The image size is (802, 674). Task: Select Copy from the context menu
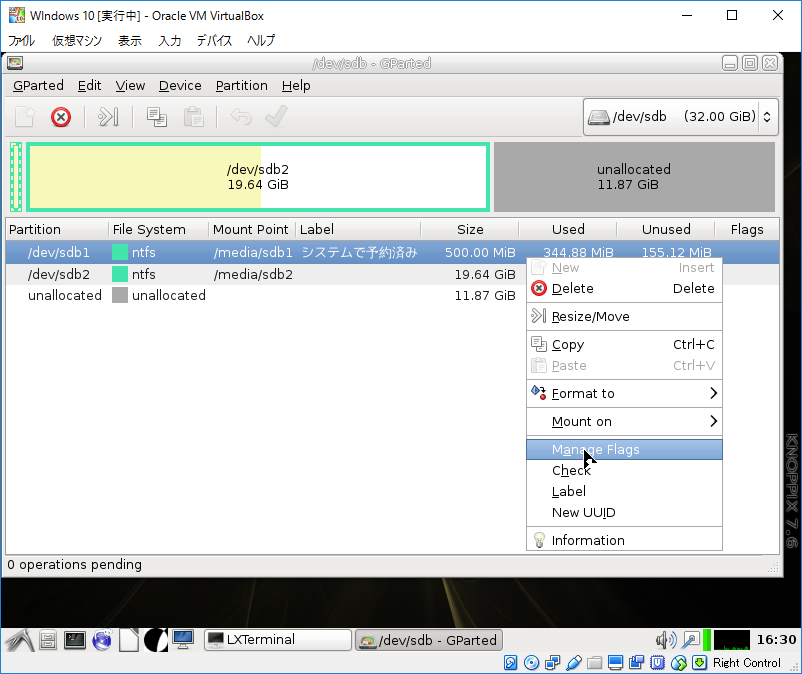point(624,345)
